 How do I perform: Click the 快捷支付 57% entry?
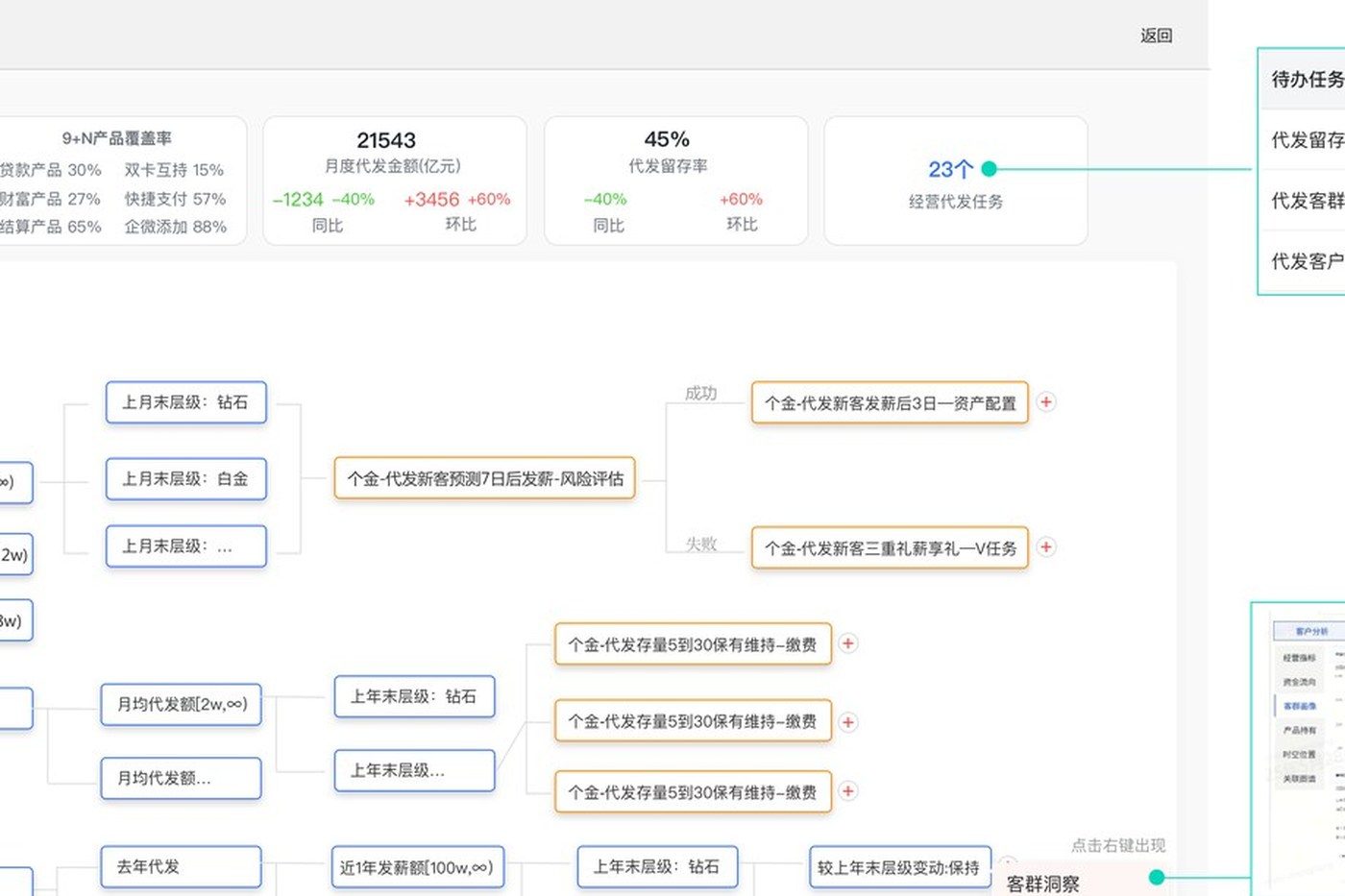click(x=175, y=199)
